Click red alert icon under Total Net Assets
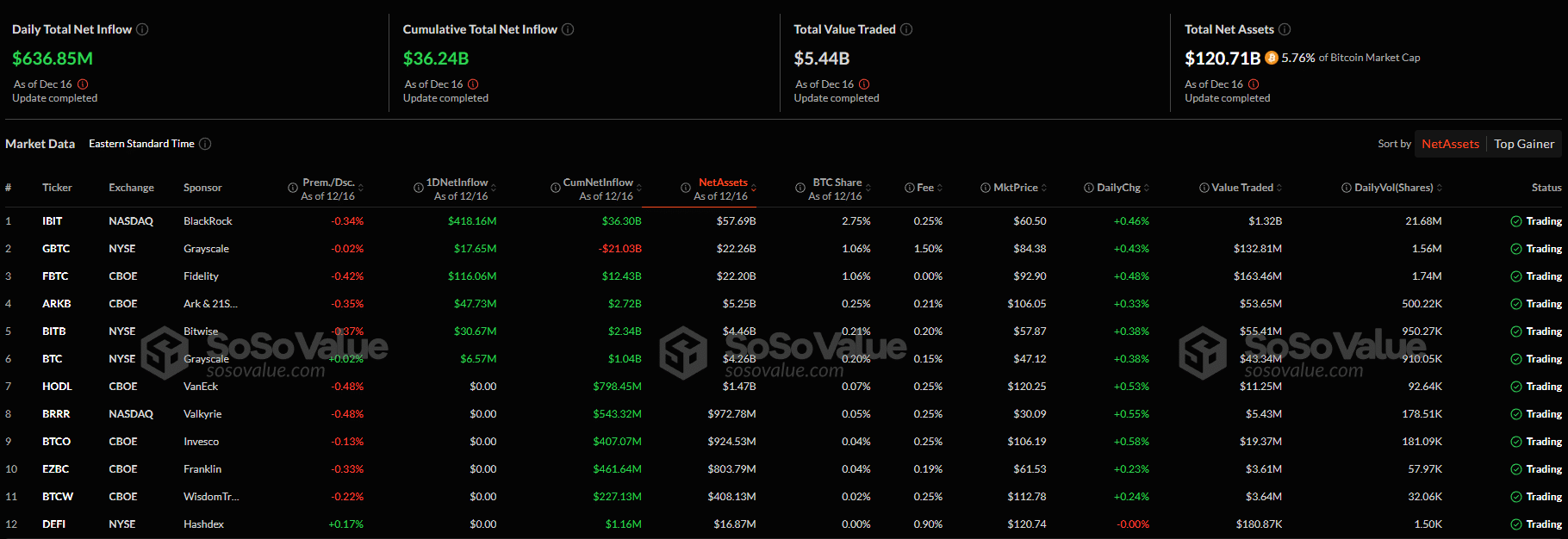Screen dimensions: 1568x539 pos(1254,84)
